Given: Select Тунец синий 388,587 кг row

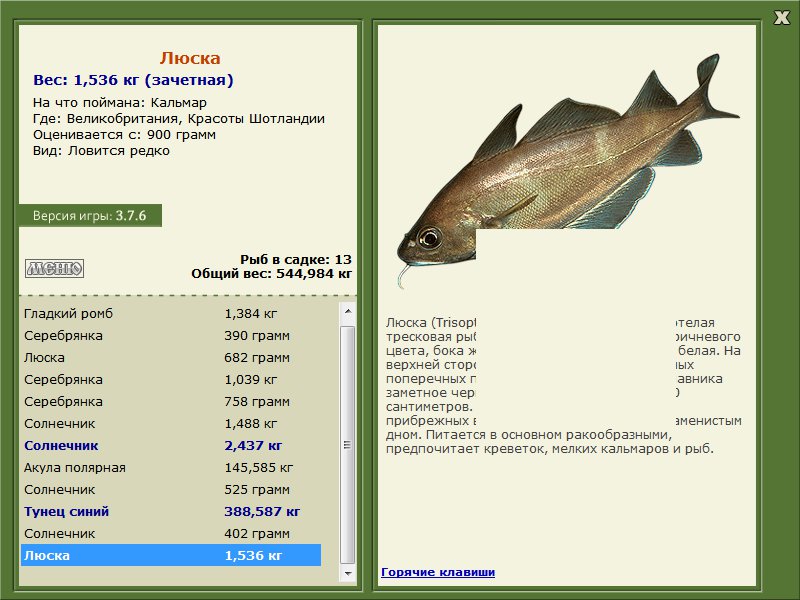Looking at the screenshot, I should (x=171, y=511).
